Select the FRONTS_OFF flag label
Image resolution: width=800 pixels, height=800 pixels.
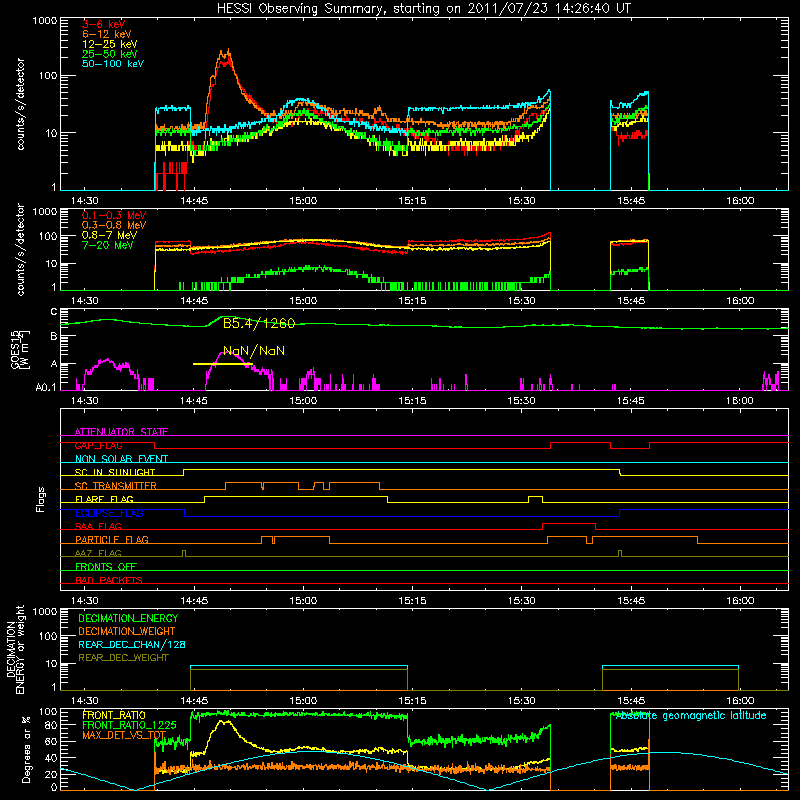[106, 567]
